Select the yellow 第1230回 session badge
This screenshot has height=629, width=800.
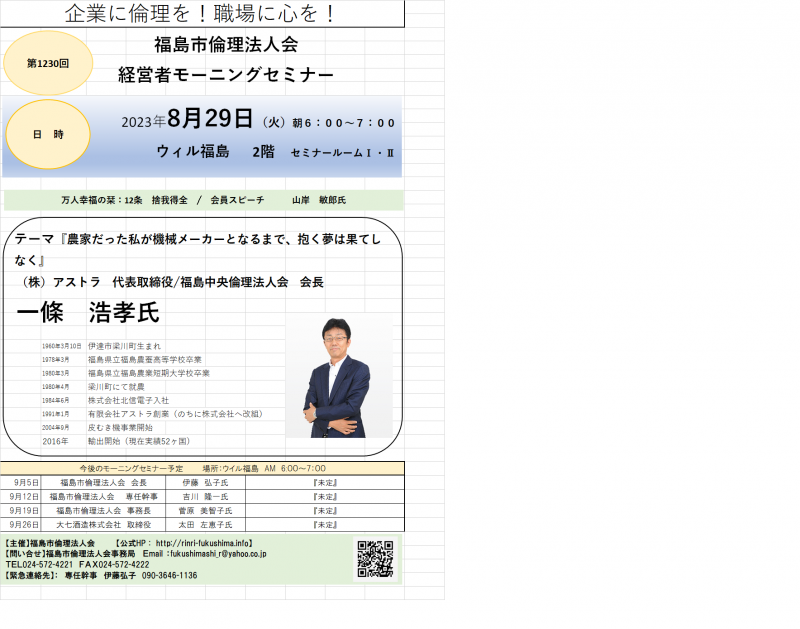point(46,62)
